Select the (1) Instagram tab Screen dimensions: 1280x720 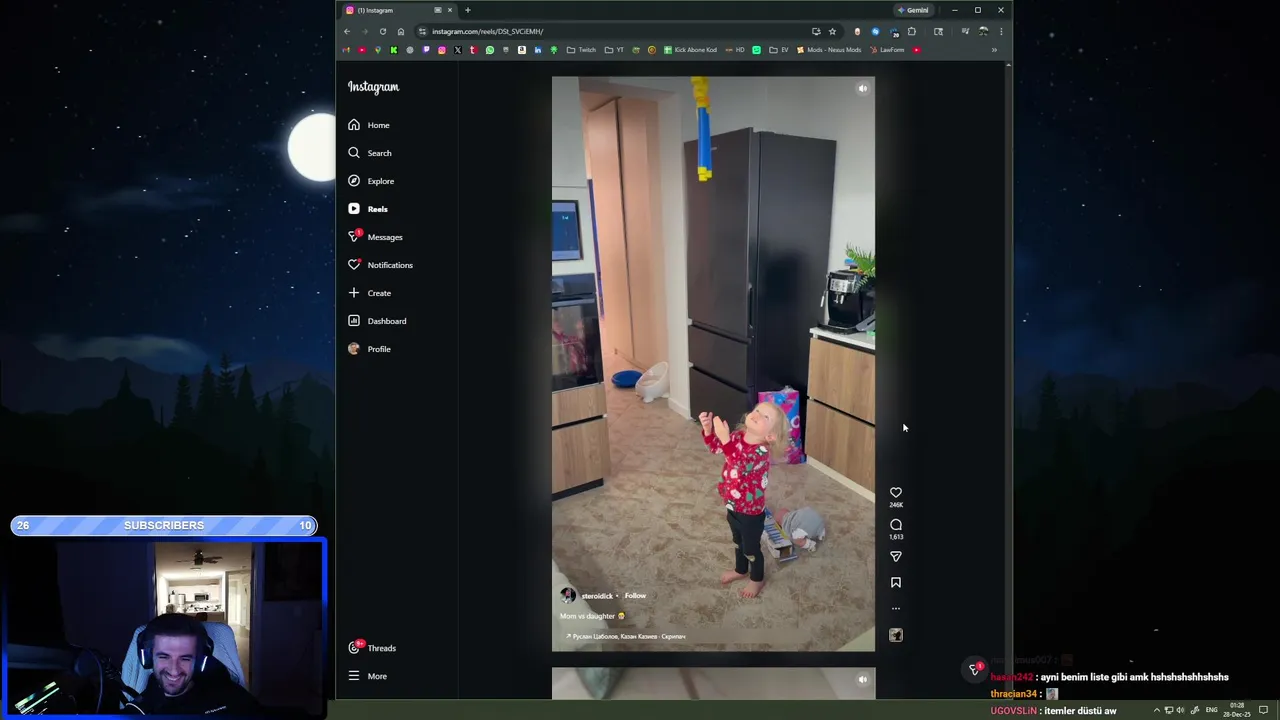tap(398, 10)
